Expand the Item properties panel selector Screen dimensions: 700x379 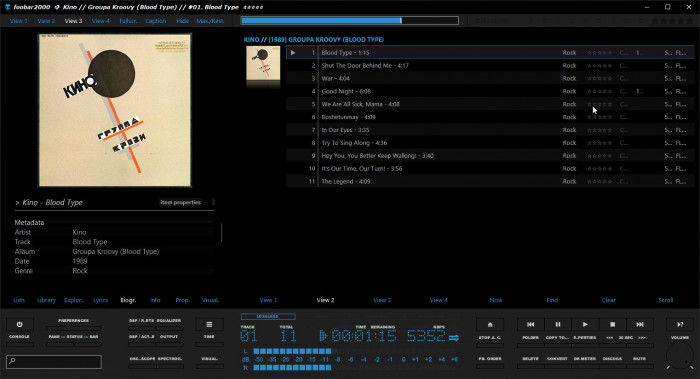point(181,203)
